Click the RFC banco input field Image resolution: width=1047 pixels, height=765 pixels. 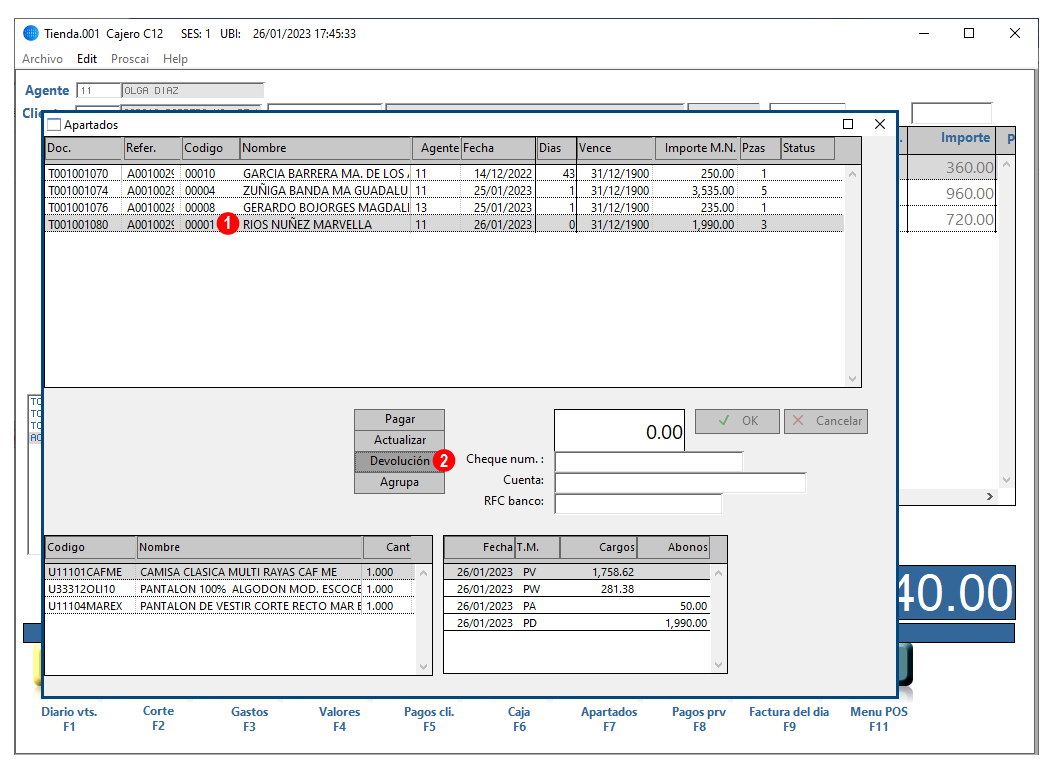(x=638, y=503)
